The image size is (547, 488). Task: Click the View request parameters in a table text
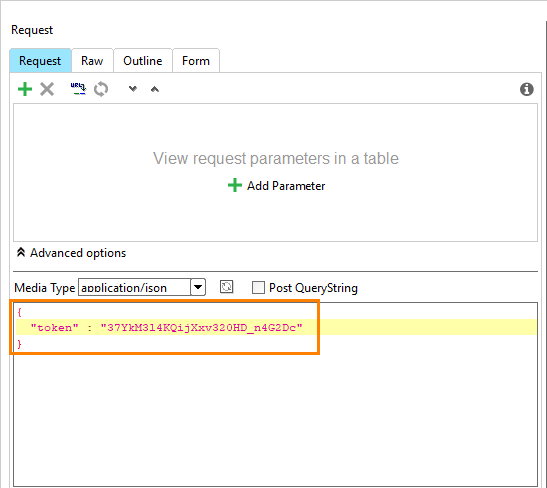click(276, 158)
